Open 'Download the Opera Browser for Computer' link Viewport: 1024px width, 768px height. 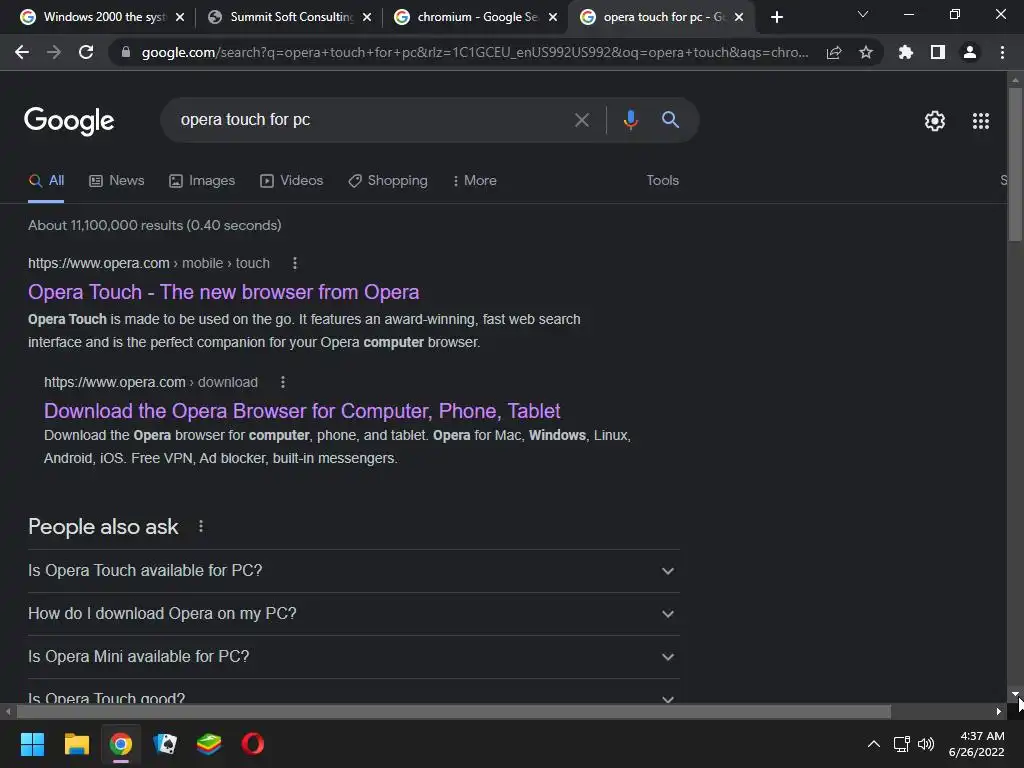pos(302,411)
